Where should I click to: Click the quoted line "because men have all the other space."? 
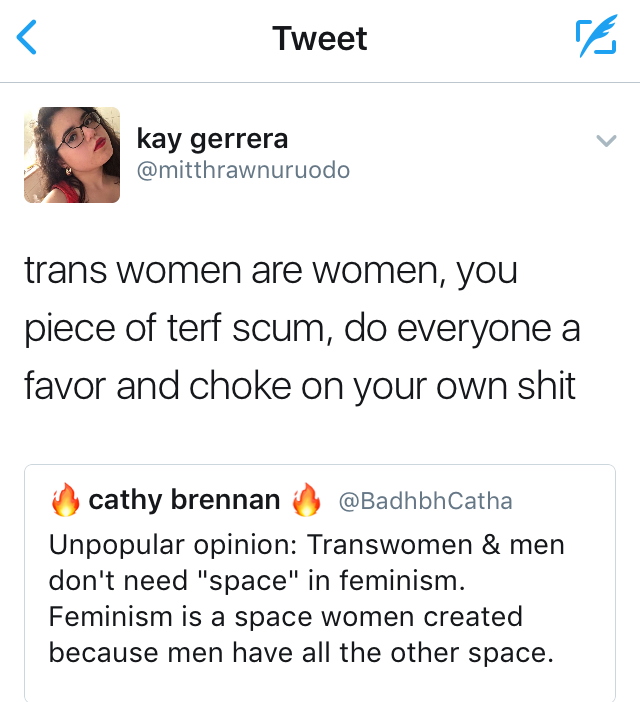[x=299, y=652]
